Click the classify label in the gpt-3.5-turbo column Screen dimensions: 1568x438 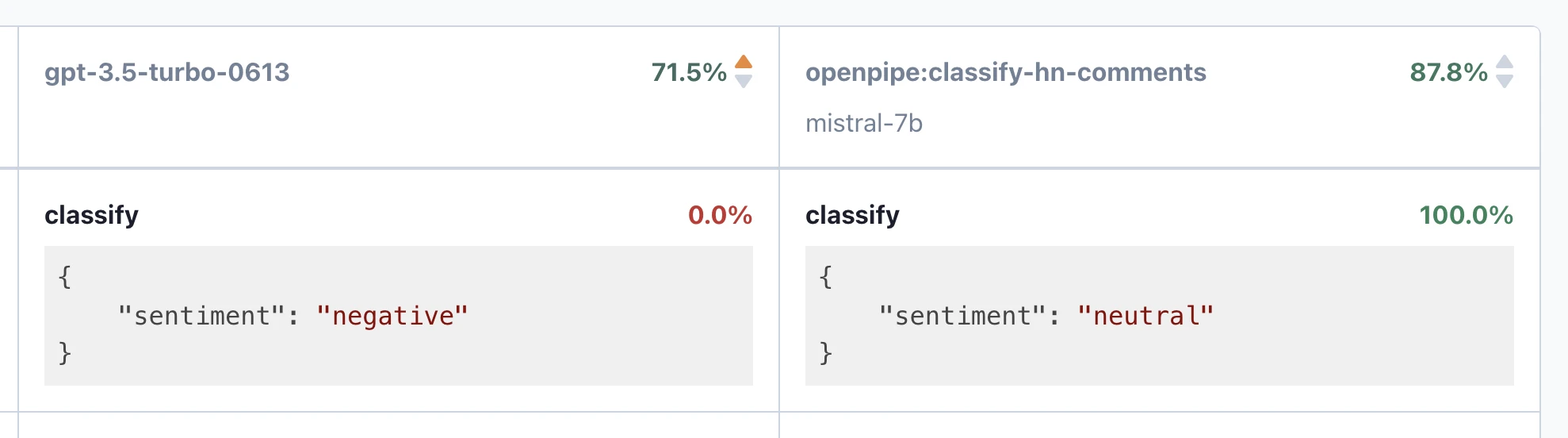click(91, 215)
